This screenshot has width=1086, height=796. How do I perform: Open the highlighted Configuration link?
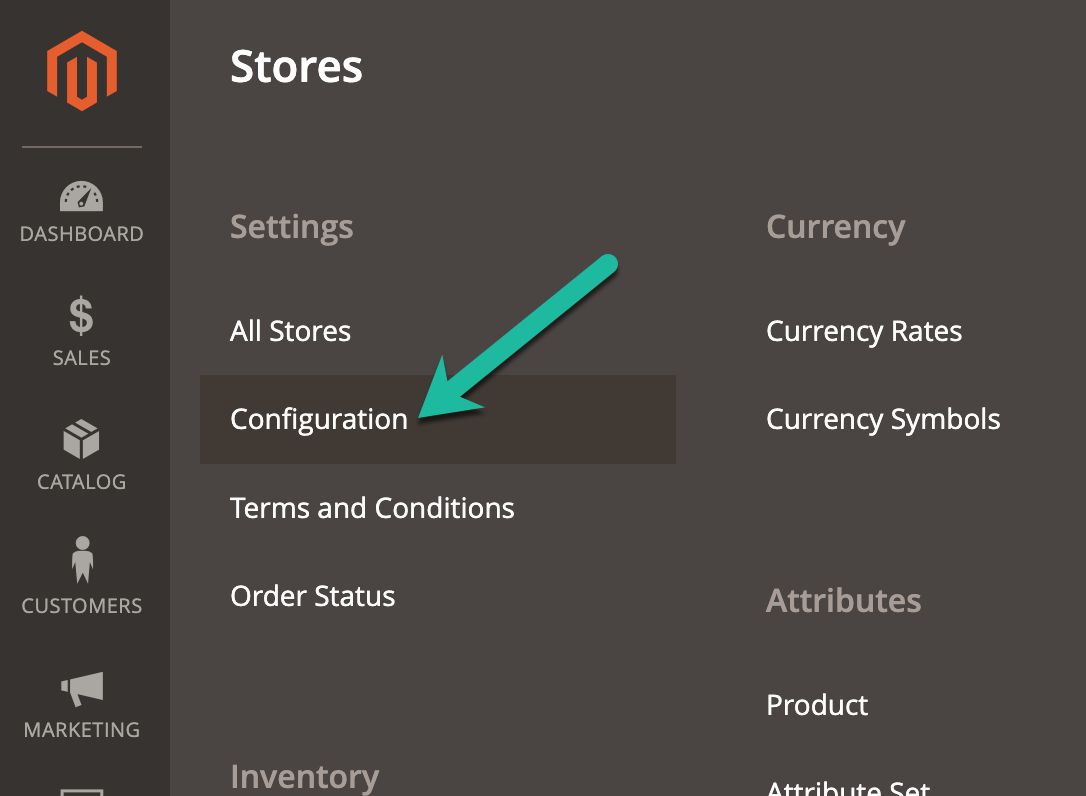coord(318,419)
